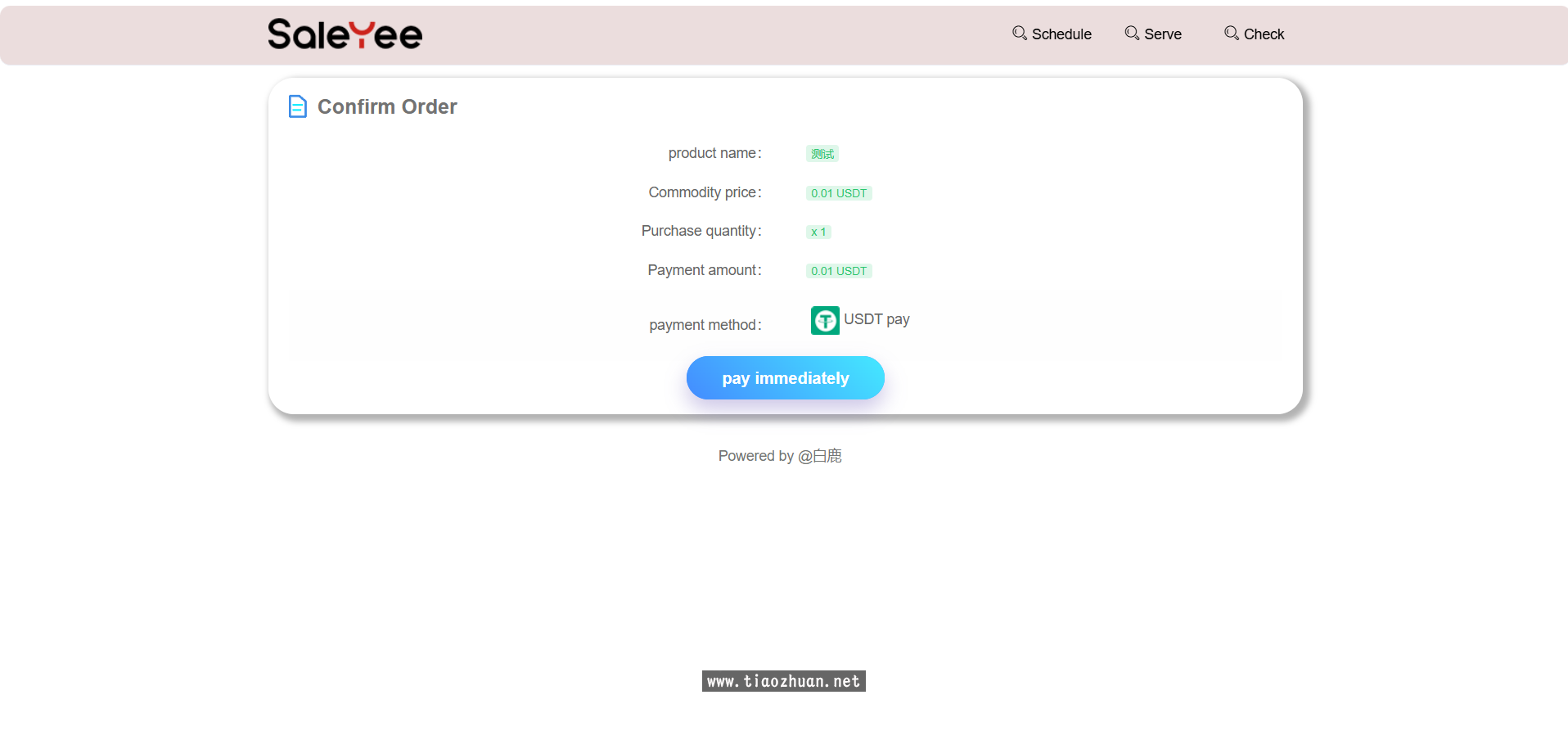Click the green product name tag
1568x749 pixels.
(x=822, y=154)
